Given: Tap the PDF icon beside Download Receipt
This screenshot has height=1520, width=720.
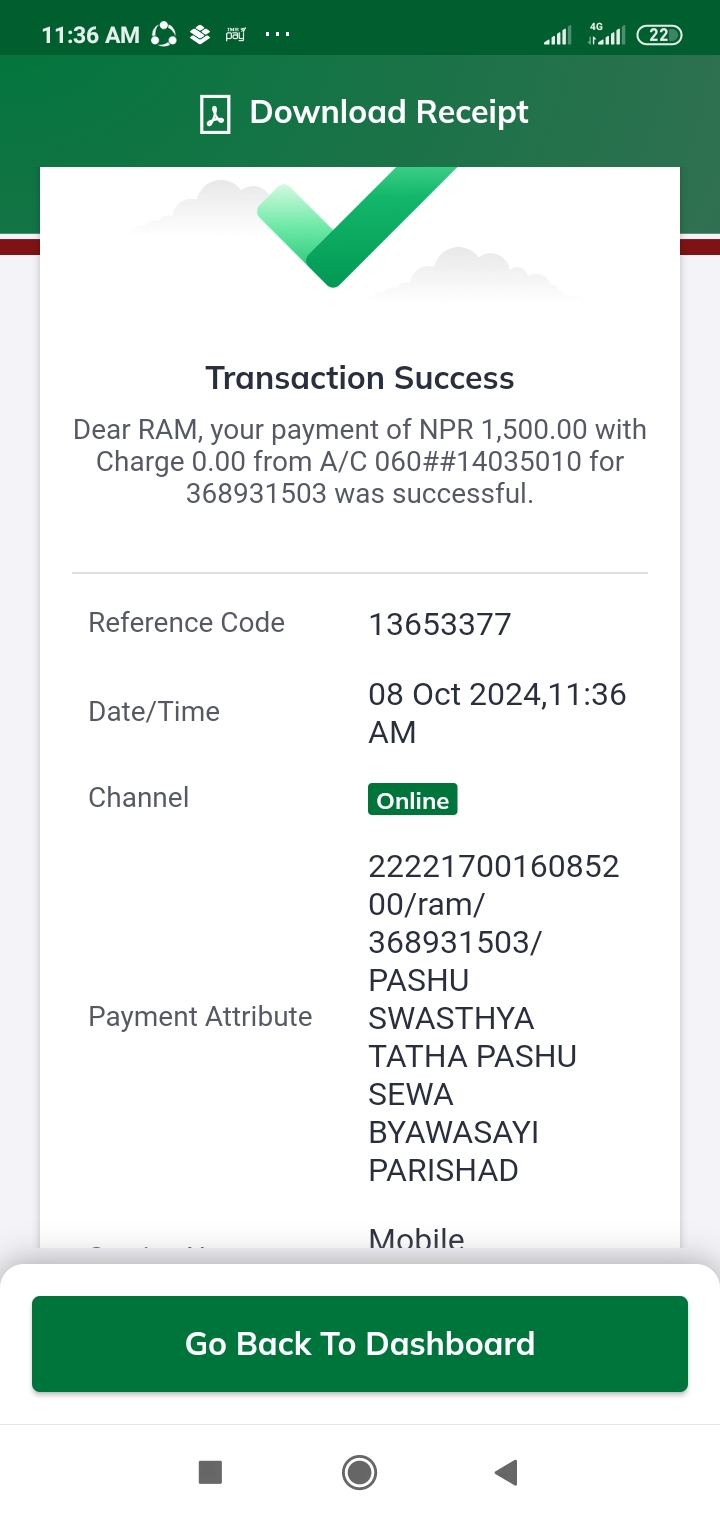Looking at the screenshot, I should (x=215, y=114).
